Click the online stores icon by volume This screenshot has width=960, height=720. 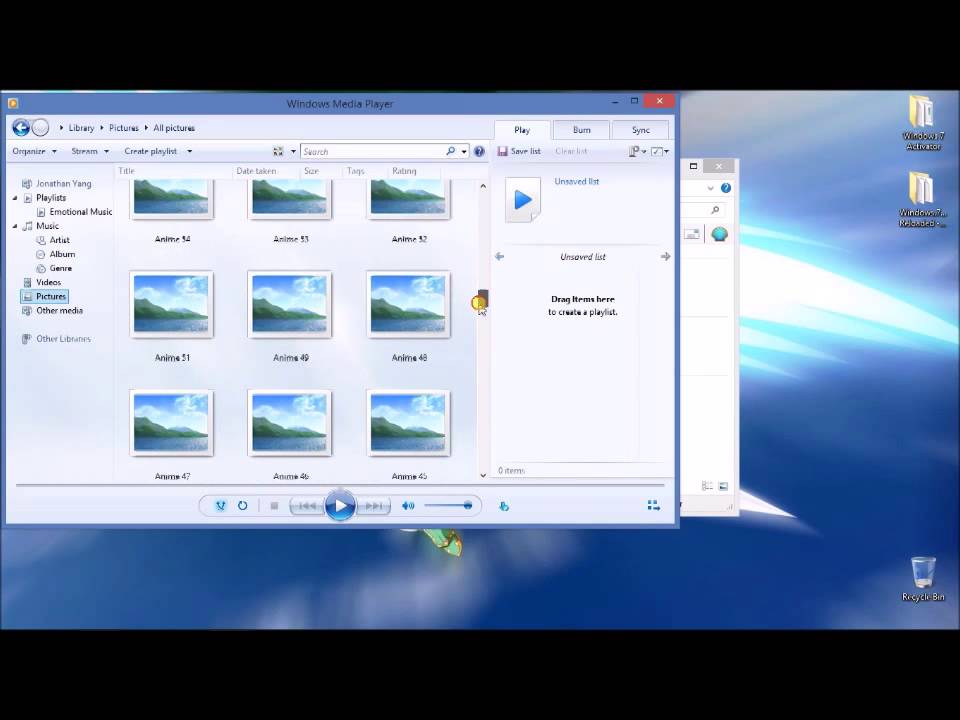(503, 506)
